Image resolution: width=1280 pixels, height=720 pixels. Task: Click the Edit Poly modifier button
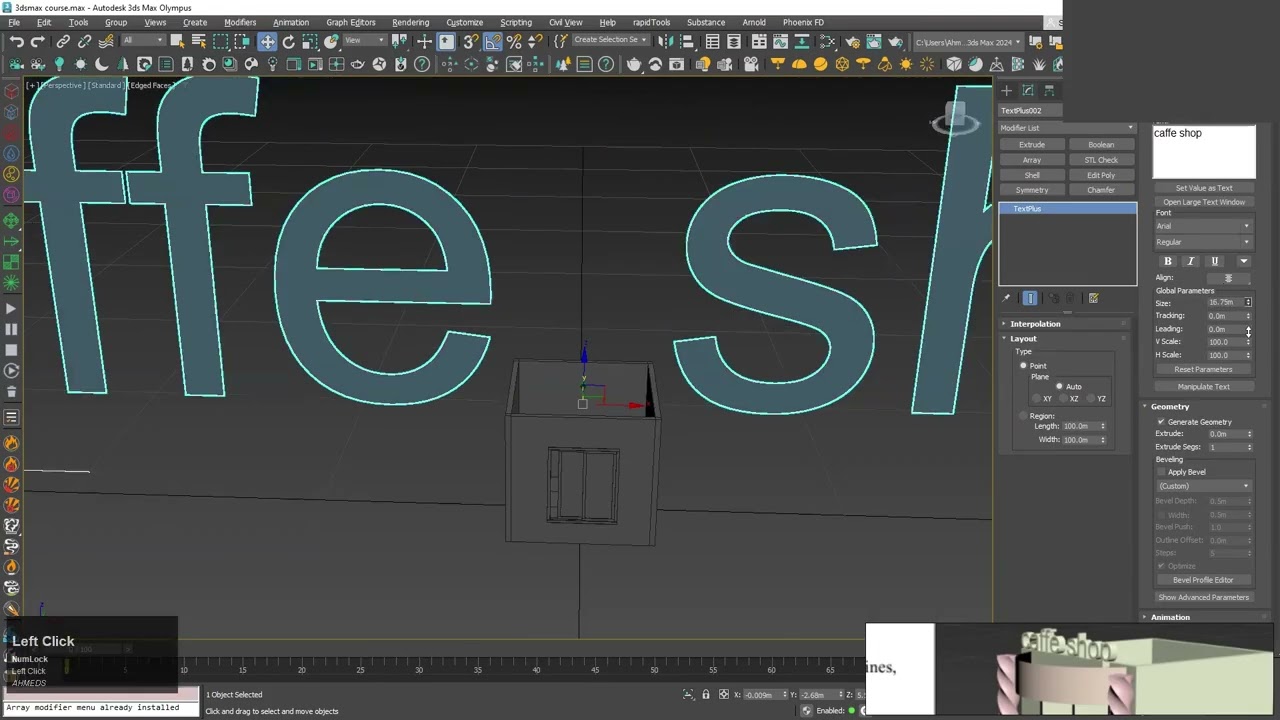tap(1101, 175)
